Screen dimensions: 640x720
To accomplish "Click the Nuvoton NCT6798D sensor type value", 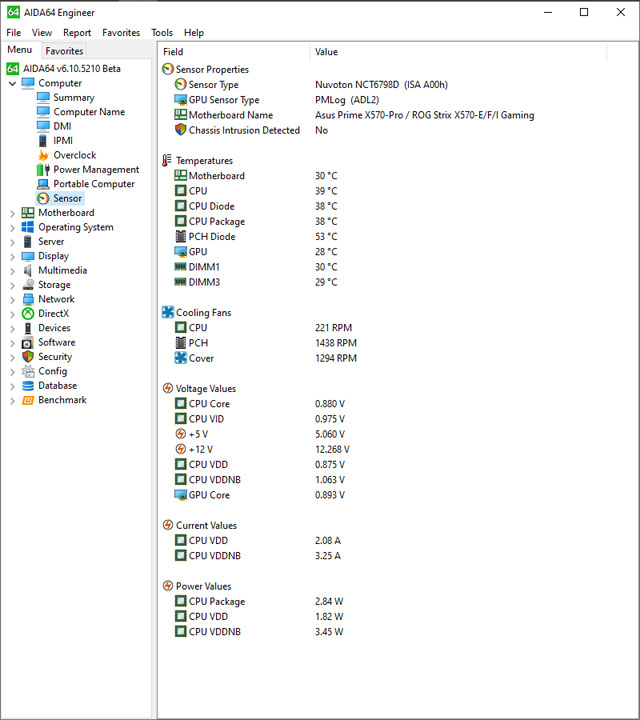I will (381, 84).
